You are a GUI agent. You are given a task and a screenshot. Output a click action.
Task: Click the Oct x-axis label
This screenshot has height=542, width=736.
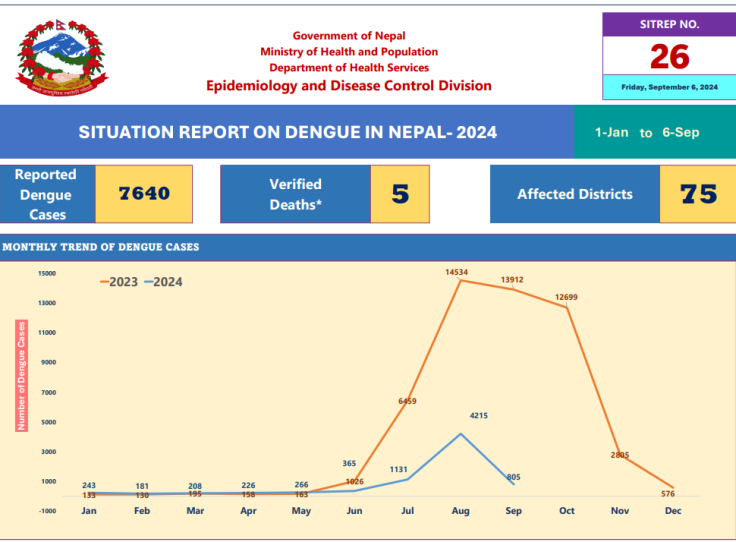click(x=567, y=511)
